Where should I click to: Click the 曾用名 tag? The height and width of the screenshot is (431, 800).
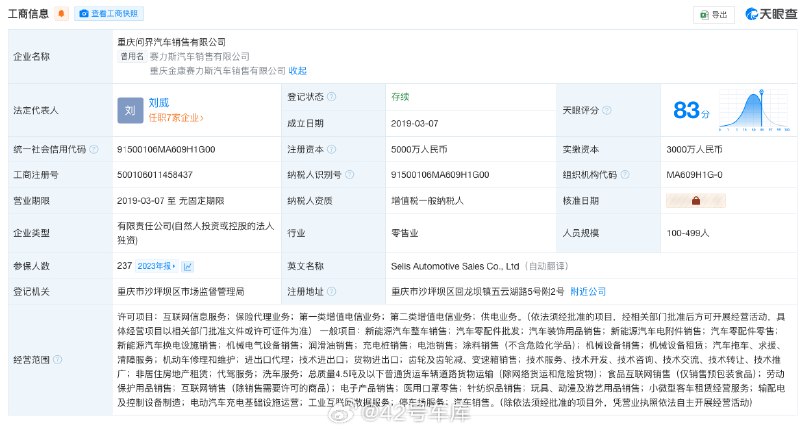[x=132, y=56]
